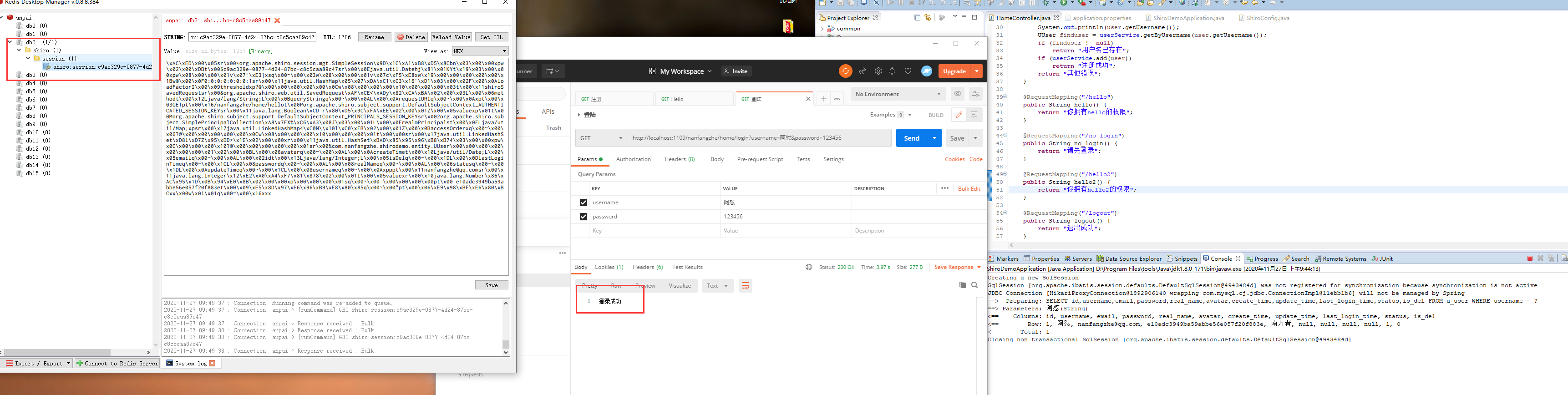Open Send button dropdown arrow

click(x=934, y=138)
